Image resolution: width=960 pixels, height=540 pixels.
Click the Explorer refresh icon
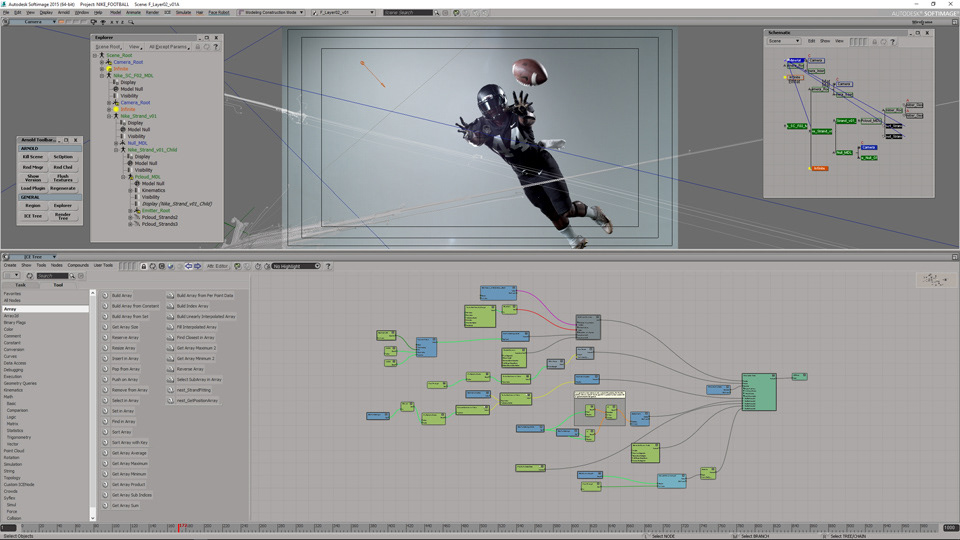pyautogui.click(x=206, y=47)
